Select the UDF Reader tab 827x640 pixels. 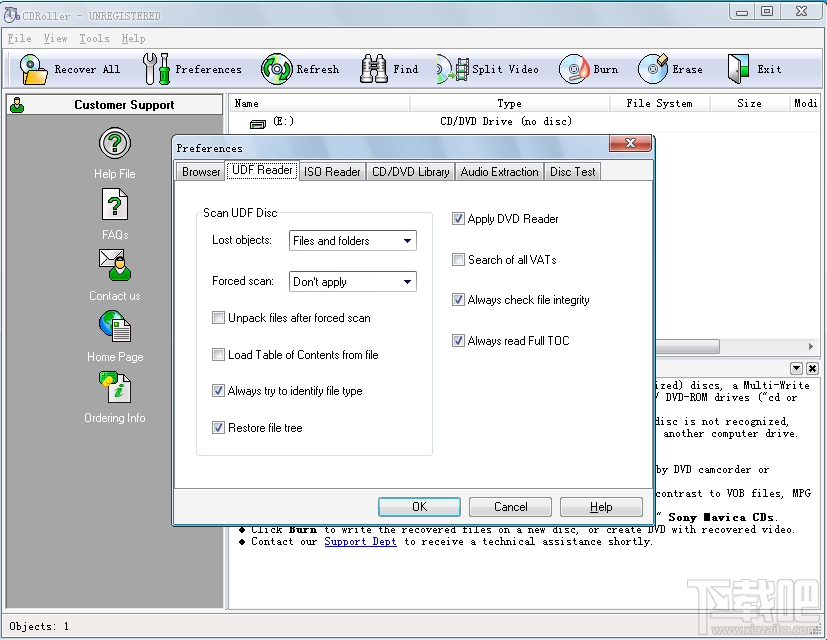262,170
